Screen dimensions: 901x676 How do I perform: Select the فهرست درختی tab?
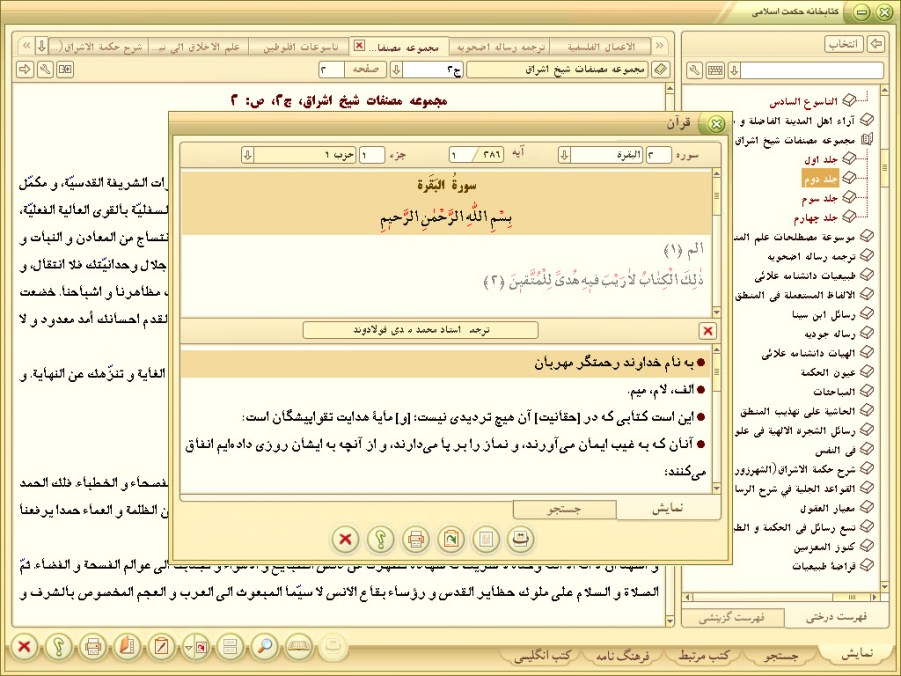pos(835,617)
